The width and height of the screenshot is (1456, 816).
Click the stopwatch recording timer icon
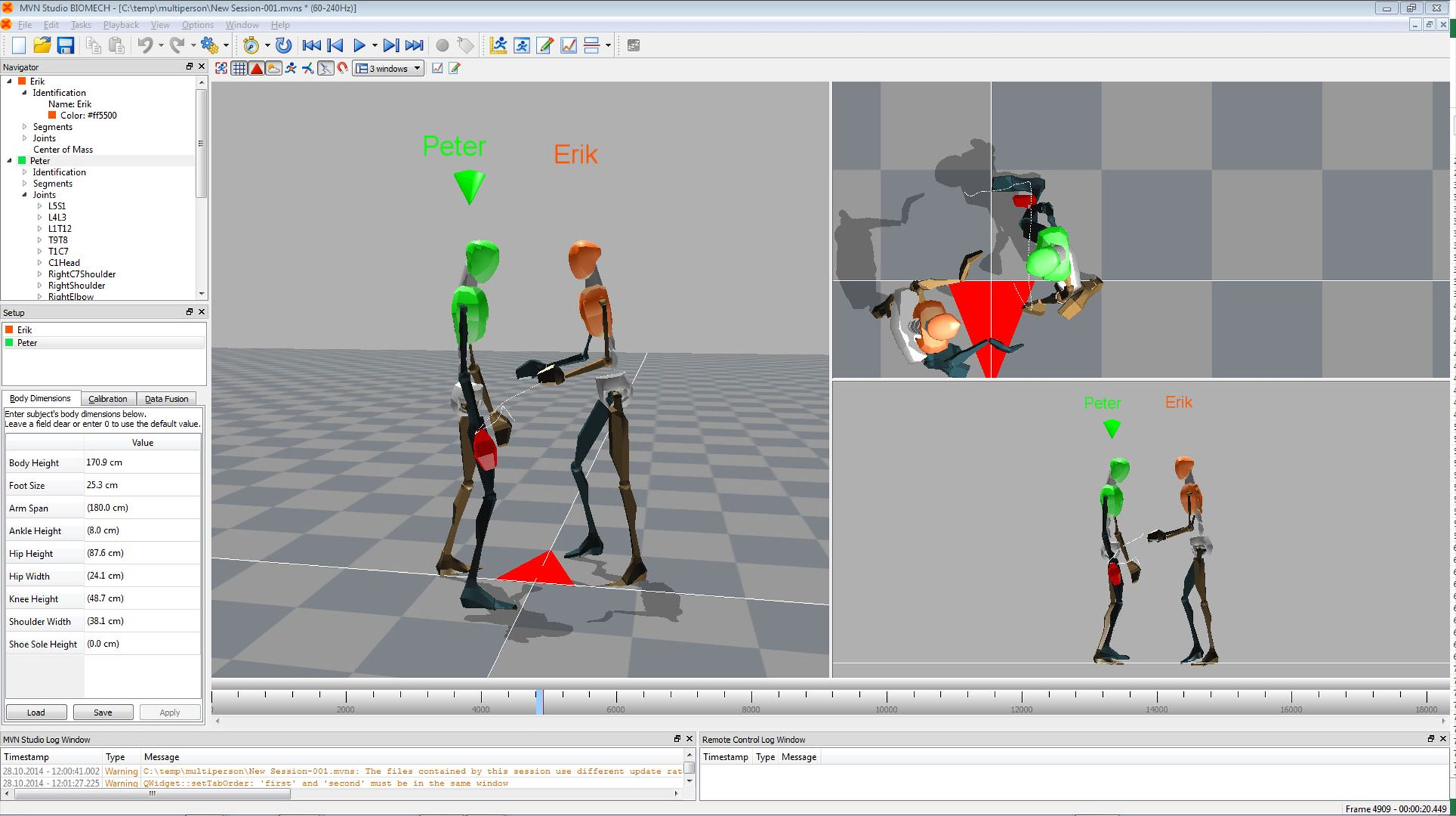point(250,45)
